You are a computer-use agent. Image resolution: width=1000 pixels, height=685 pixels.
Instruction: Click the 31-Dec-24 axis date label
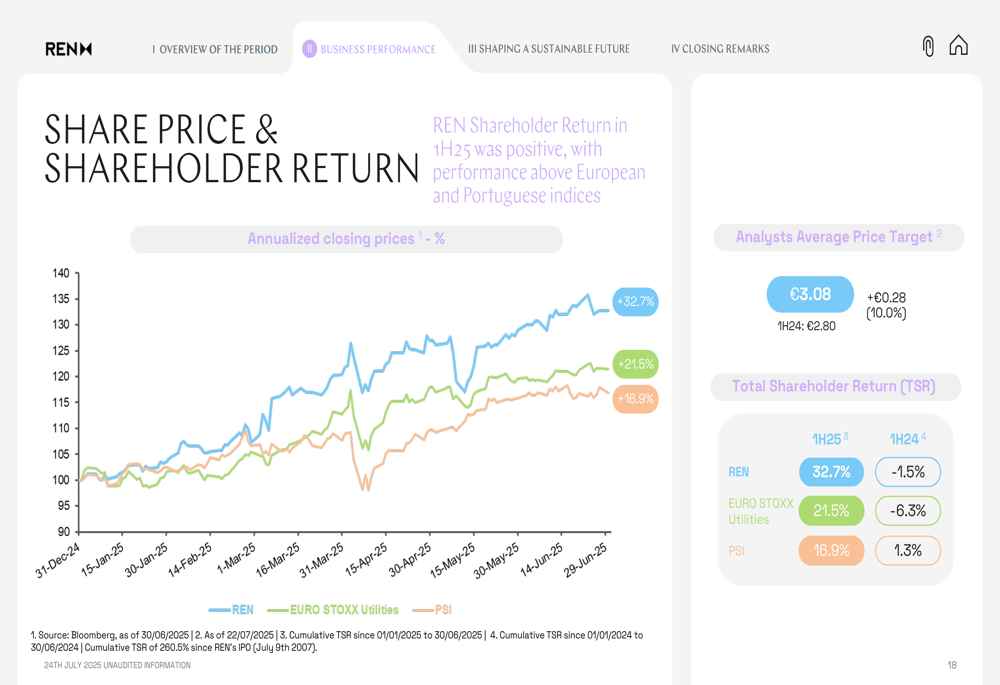coord(58,560)
